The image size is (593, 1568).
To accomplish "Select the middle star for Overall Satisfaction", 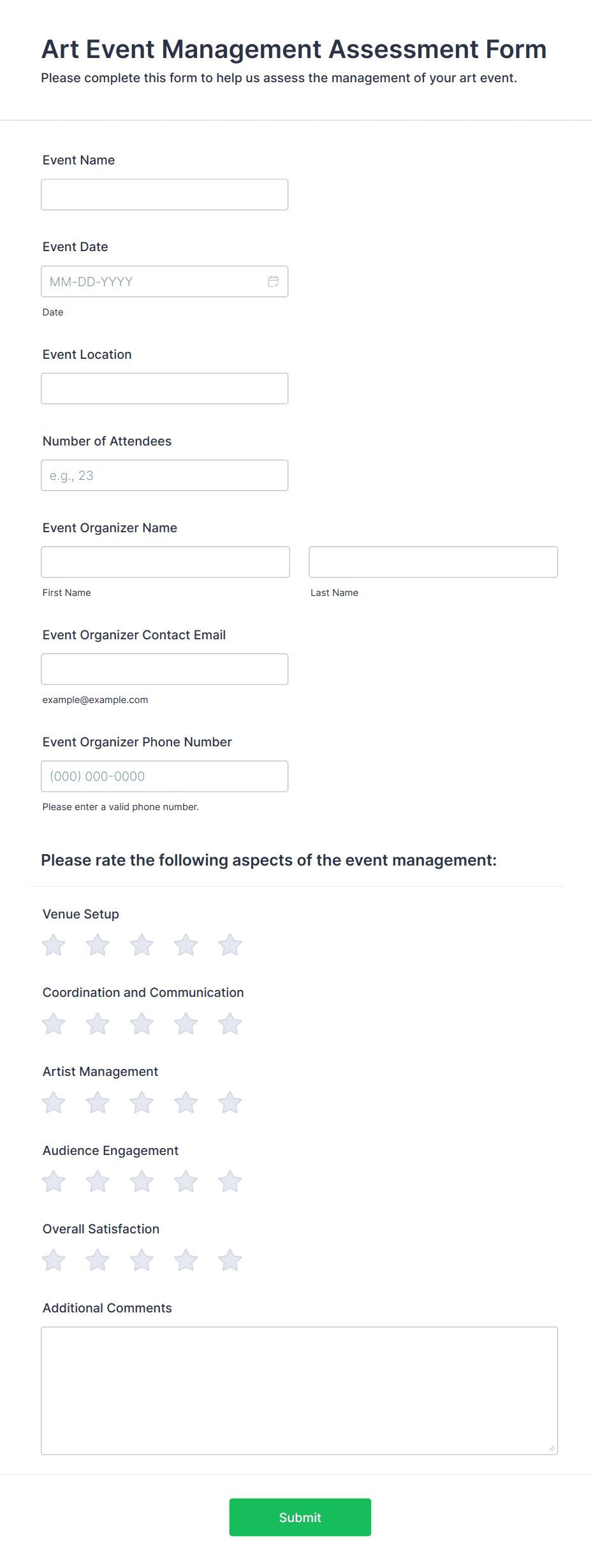I will 142,1259.
